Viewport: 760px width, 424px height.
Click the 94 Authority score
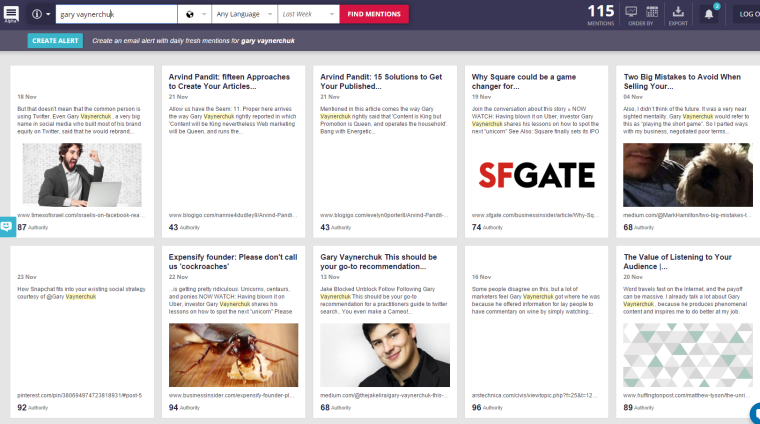pos(184,408)
